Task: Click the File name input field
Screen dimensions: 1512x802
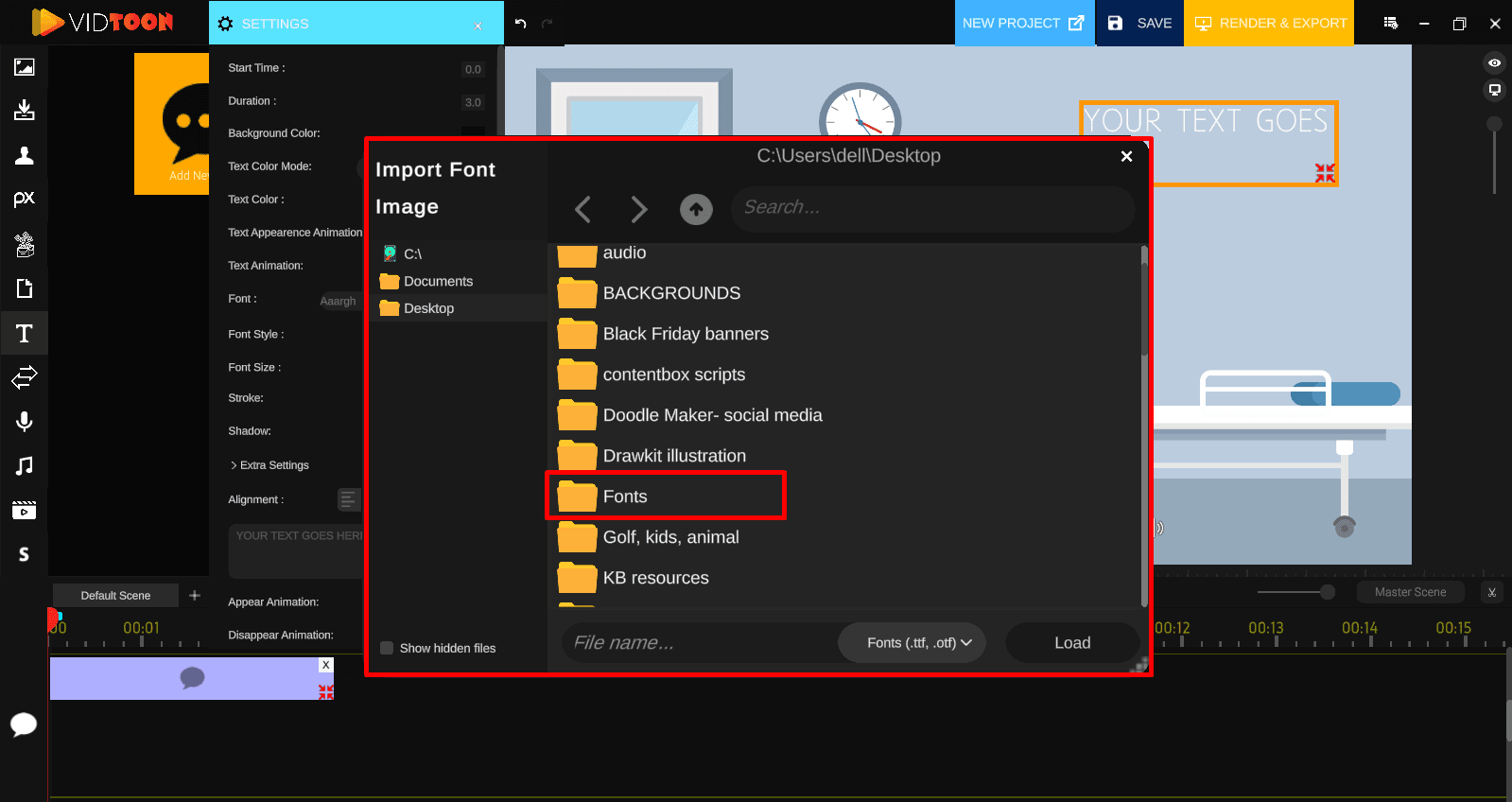Action: point(700,643)
